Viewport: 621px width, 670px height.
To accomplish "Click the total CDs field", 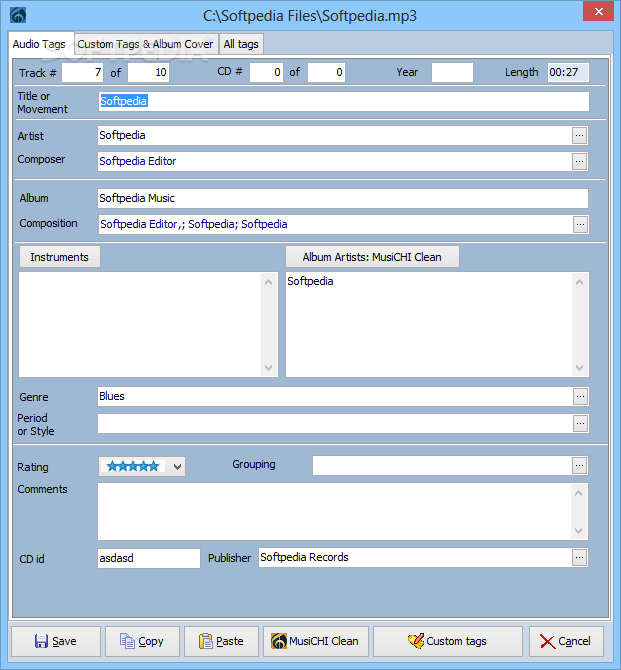I will coord(327,72).
